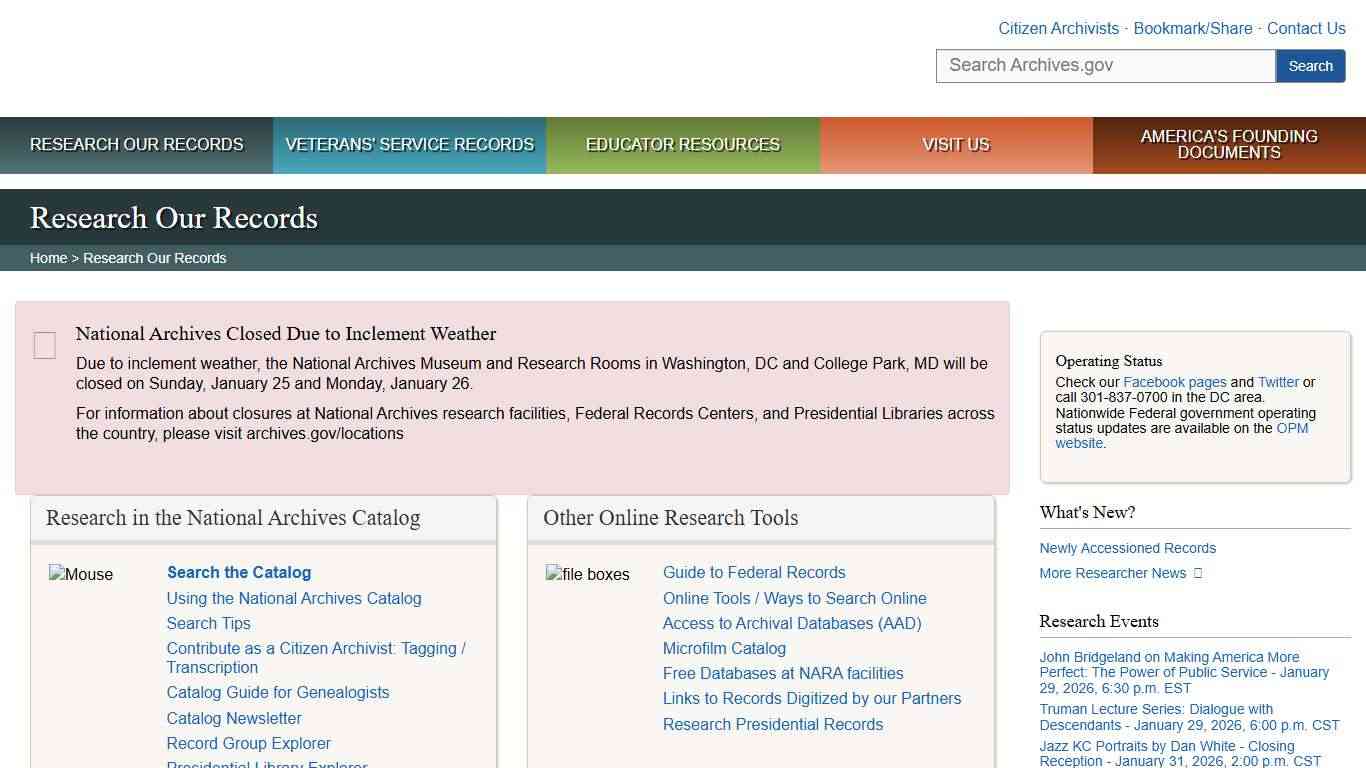Open the Bookmark/Share link
The image size is (1366, 768).
pyautogui.click(x=1193, y=28)
